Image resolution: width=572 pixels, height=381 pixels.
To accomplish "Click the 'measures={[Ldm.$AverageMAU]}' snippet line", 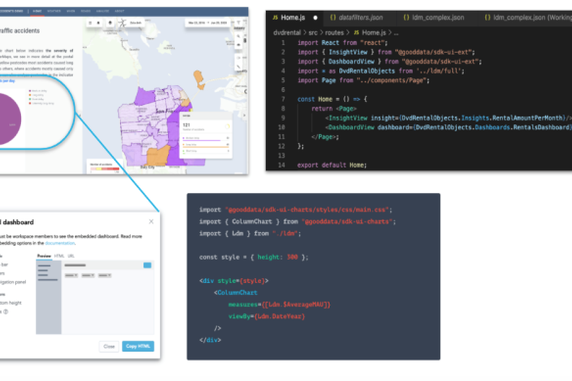I will pos(279,304).
